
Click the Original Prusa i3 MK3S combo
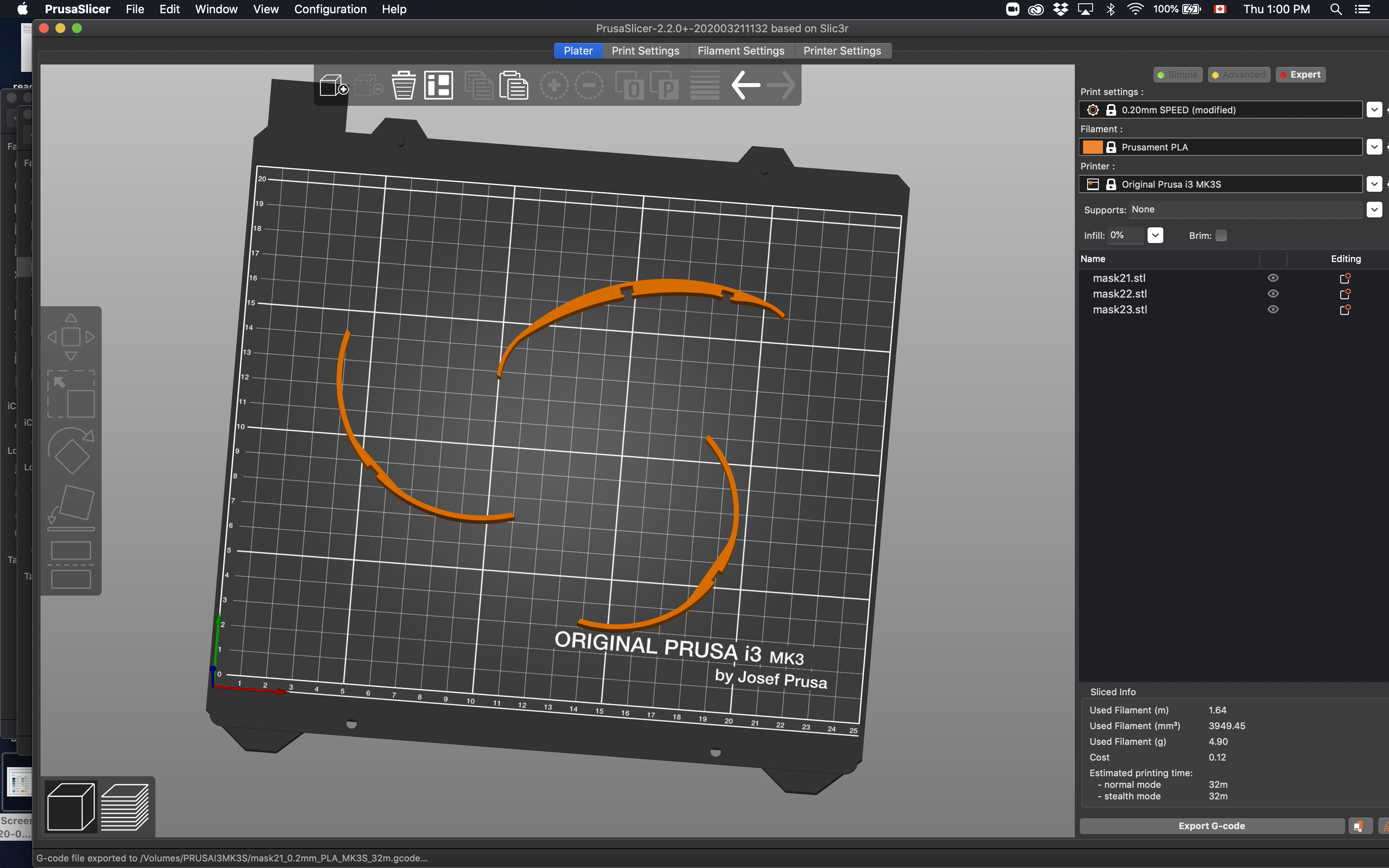pyautogui.click(x=1220, y=184)
